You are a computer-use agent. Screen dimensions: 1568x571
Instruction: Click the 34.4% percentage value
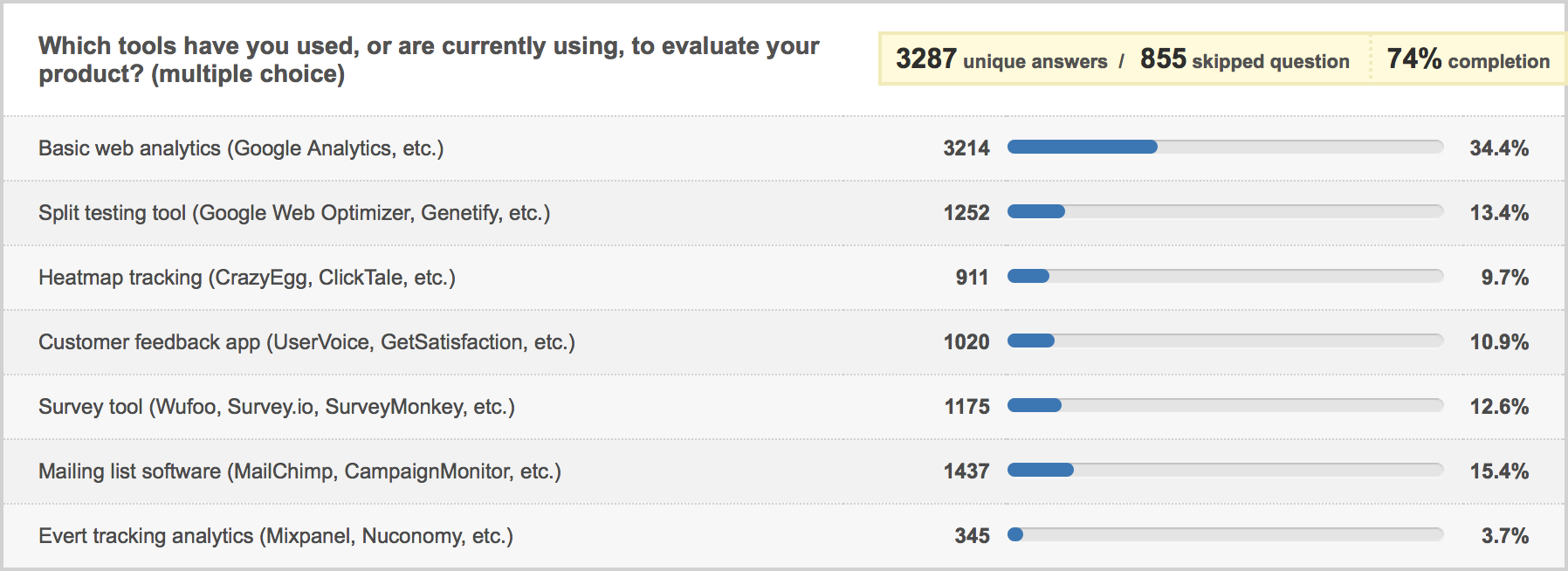[x=1499, y=148]
